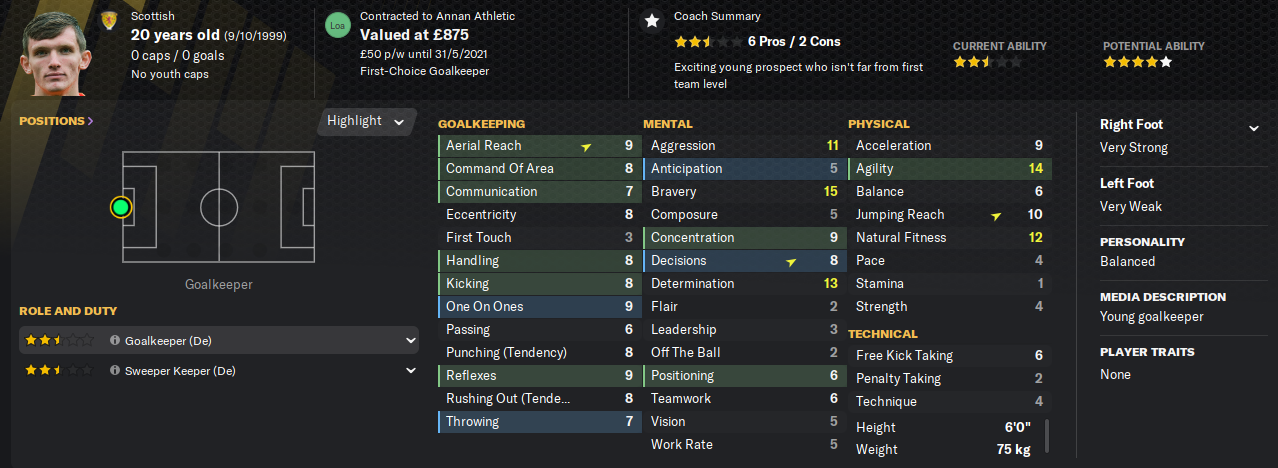This screenshot has width=1278, height=468.
Task: Click the info icon beside Goalkeeper (De)
Action: (x=115, y=341)
